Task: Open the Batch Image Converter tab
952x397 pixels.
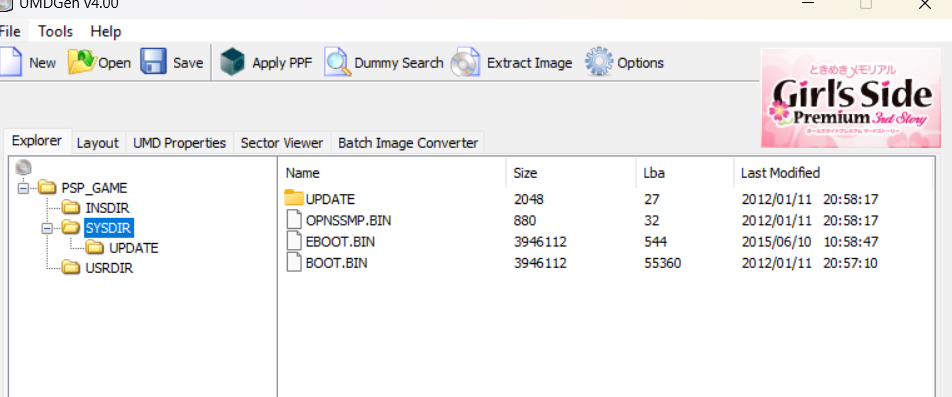Action: (408, 143)
